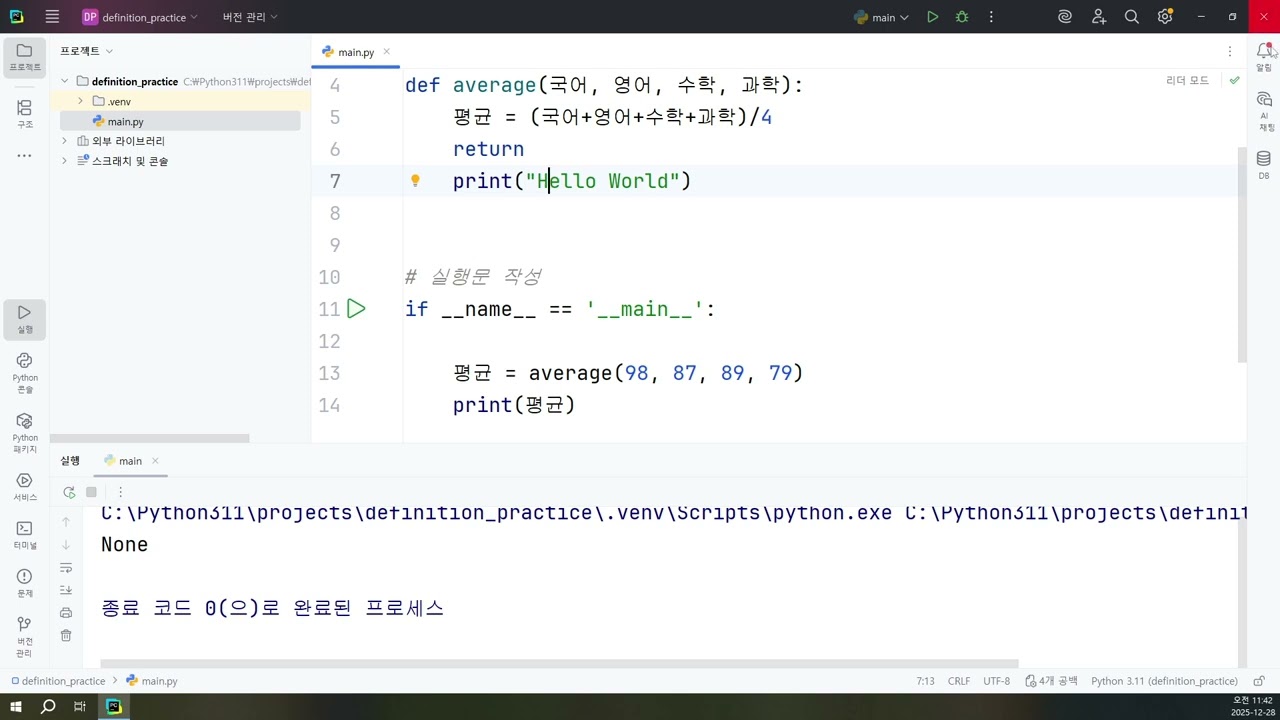The width and height of the screenshot is (1280, 720).
Task: Open the definition_practice project dropdown
Action: pyautogui.click(x=140, y=17)
